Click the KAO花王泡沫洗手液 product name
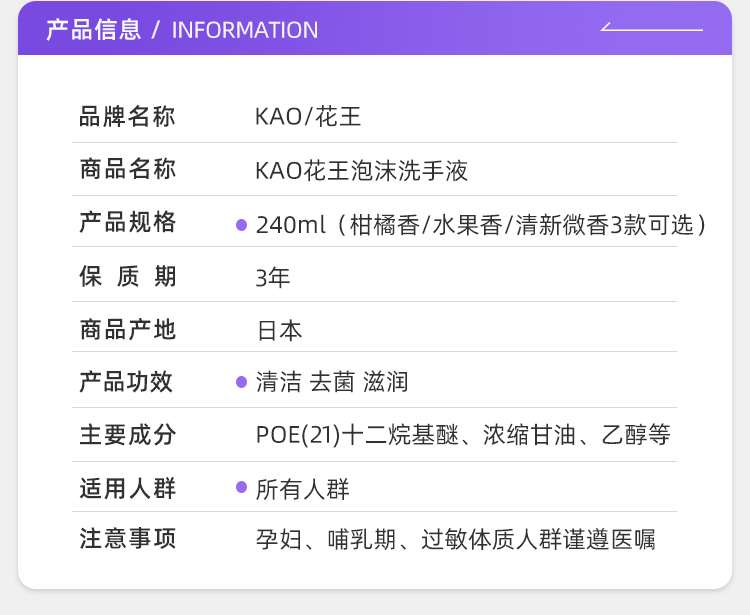 point(362,171)
